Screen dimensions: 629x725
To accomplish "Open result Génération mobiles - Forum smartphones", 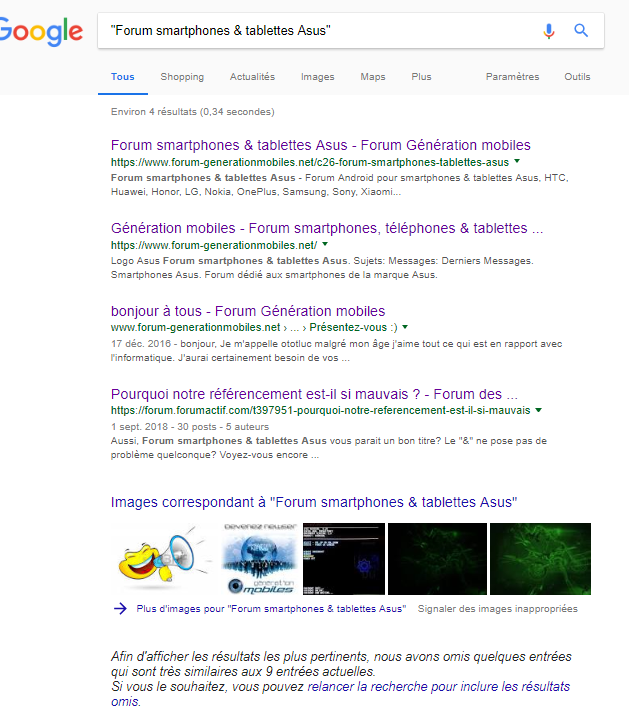I will coord(327,228).
